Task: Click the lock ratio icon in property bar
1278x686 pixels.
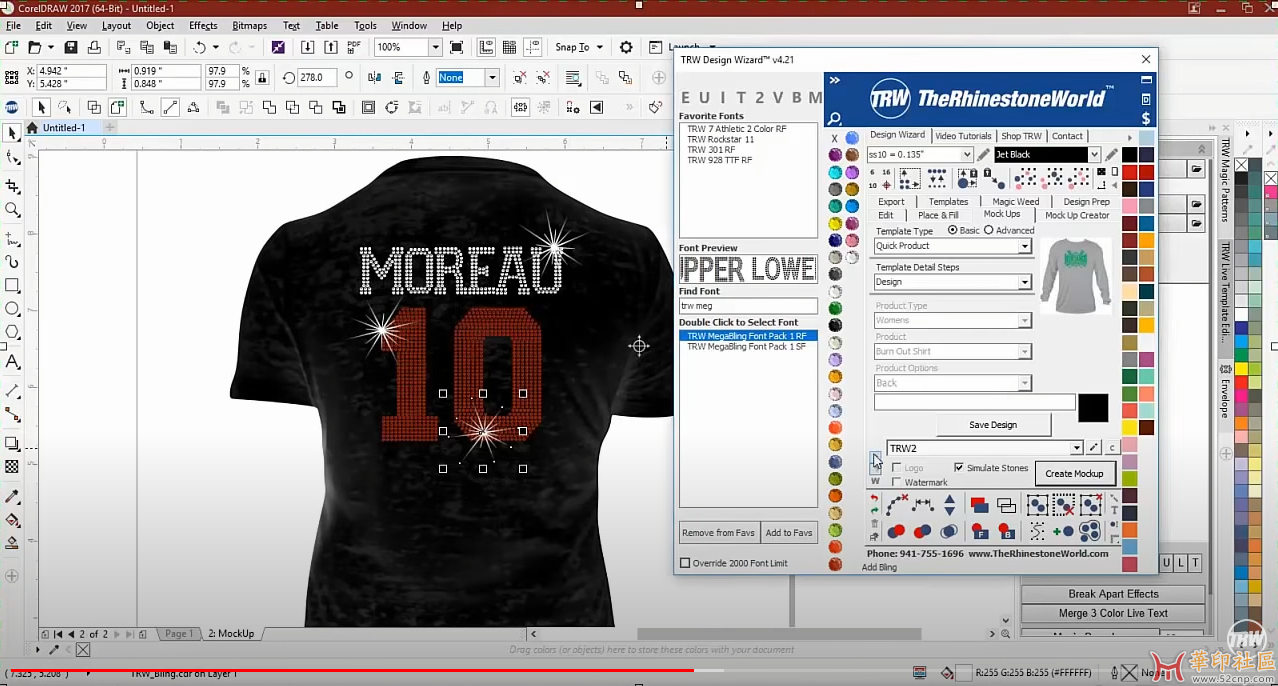Action: click(x=262, y=78)
